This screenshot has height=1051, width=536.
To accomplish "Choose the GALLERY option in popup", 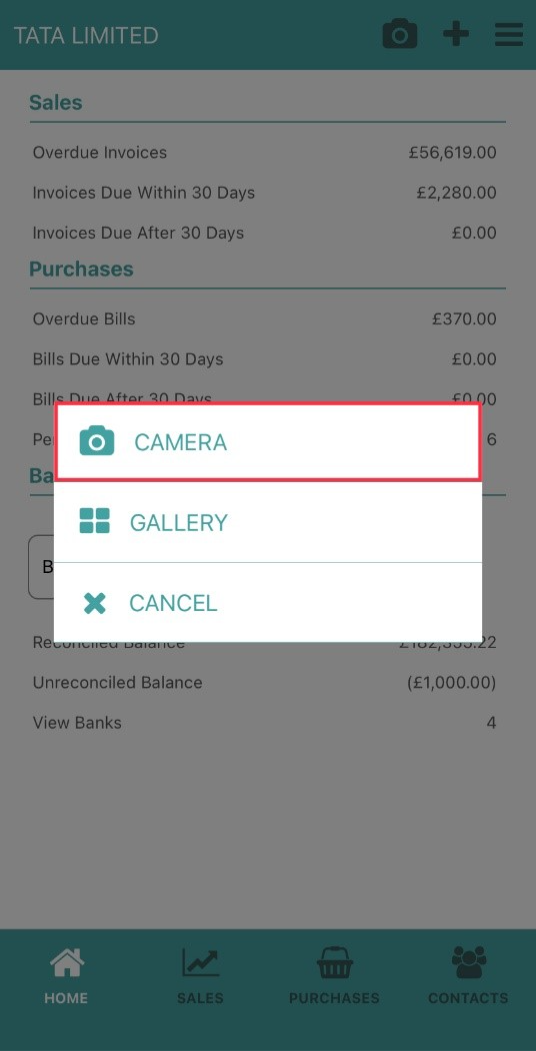I will pos(267,522).
